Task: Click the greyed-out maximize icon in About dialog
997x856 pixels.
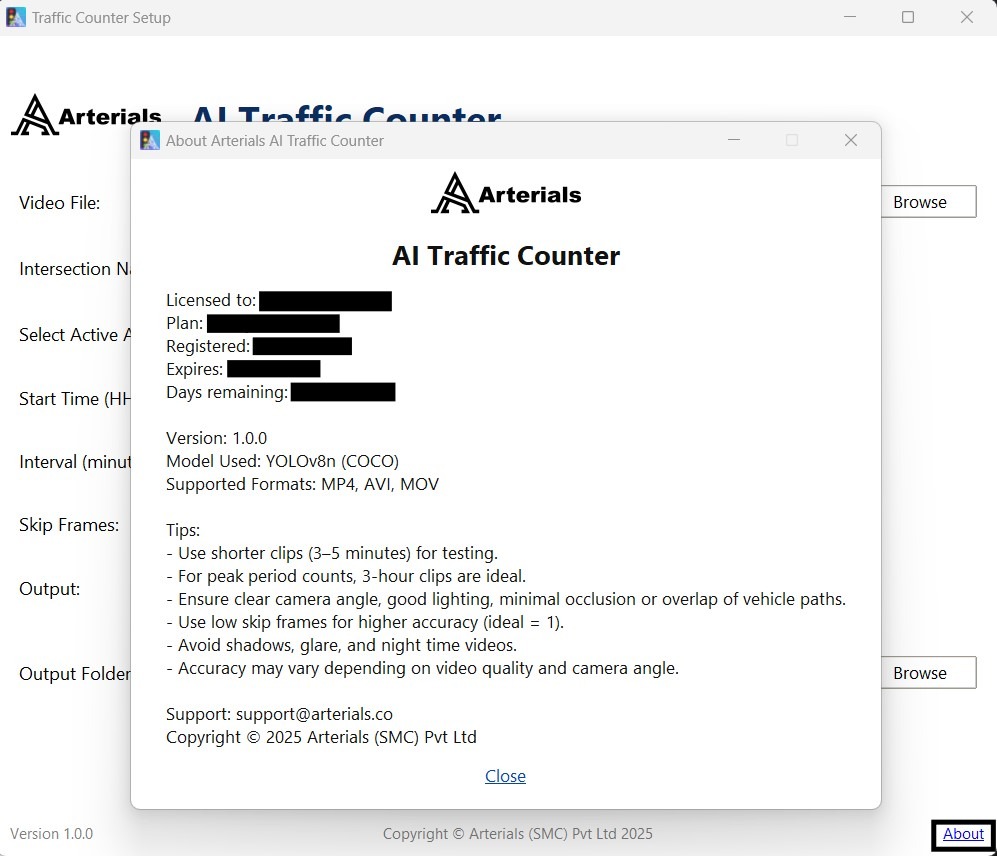Action: (x=792, y=140)
